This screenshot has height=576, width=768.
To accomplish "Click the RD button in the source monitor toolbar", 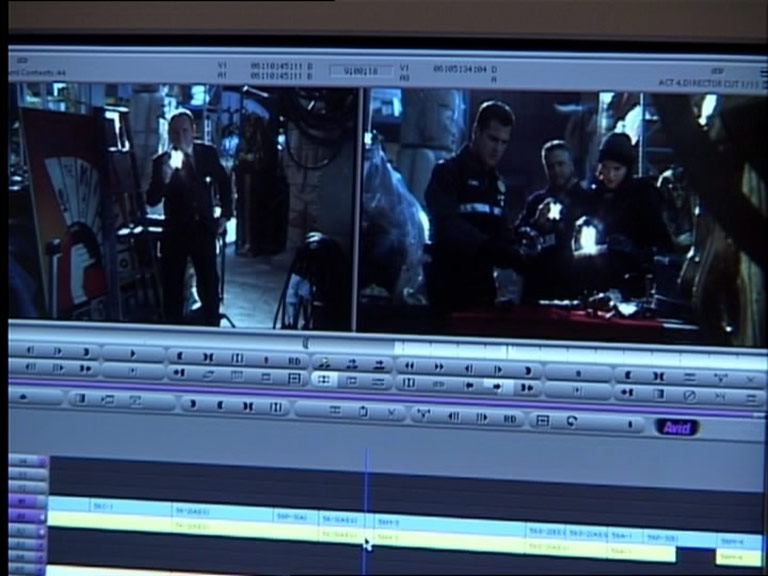I will click(294, 361).
